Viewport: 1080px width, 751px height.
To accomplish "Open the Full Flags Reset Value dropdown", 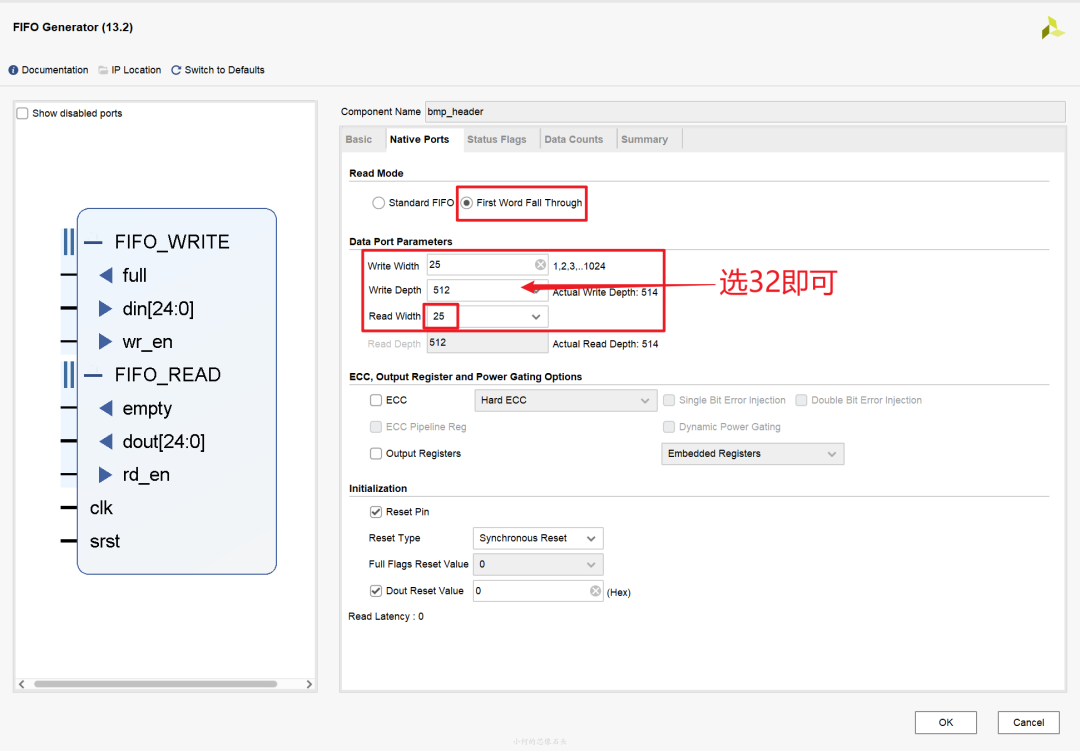I will tap(538, 564).
